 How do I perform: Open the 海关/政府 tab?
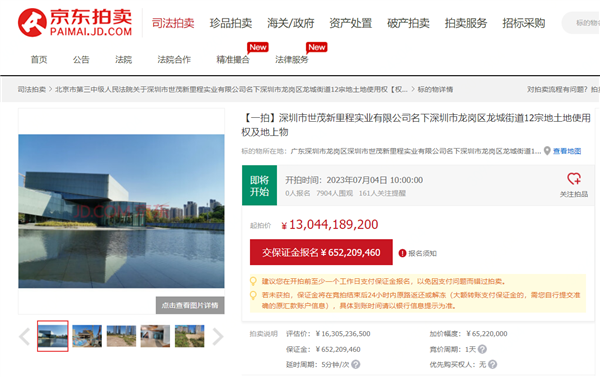pos(290,23)
